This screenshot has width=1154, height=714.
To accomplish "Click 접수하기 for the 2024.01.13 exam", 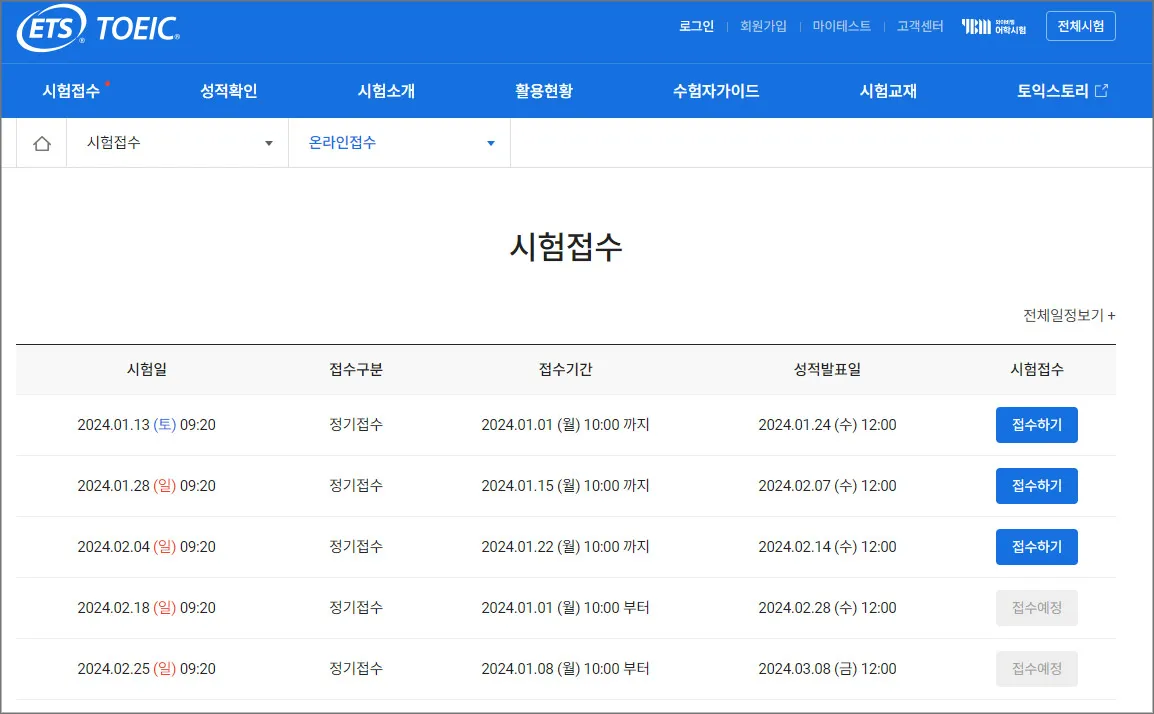I will (x=1037, y=424).
